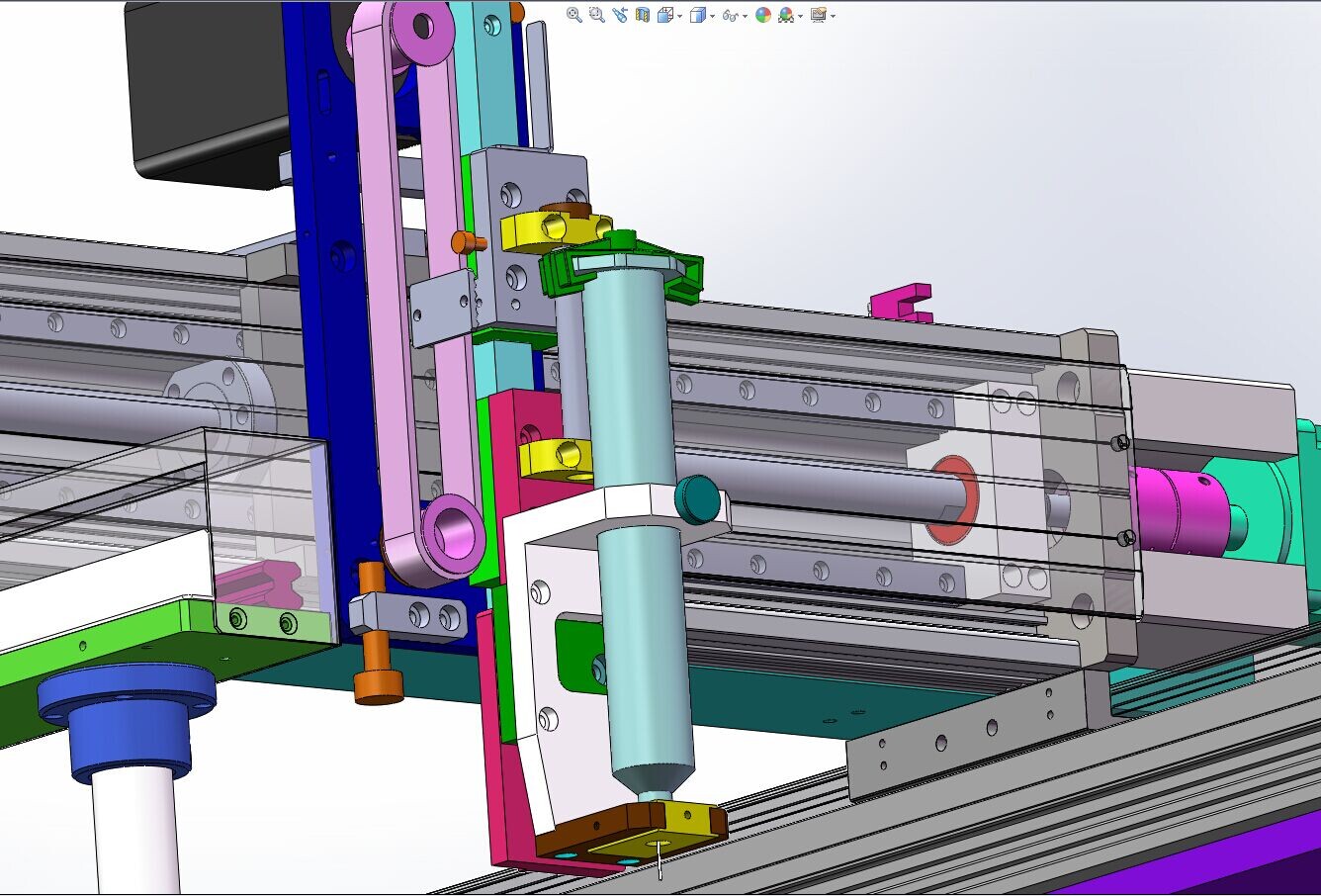This screenshot has width=1321, height=896.
Task: Expand the Hide/Show Items dropdown arrow
Action: [x=744, y=15]
